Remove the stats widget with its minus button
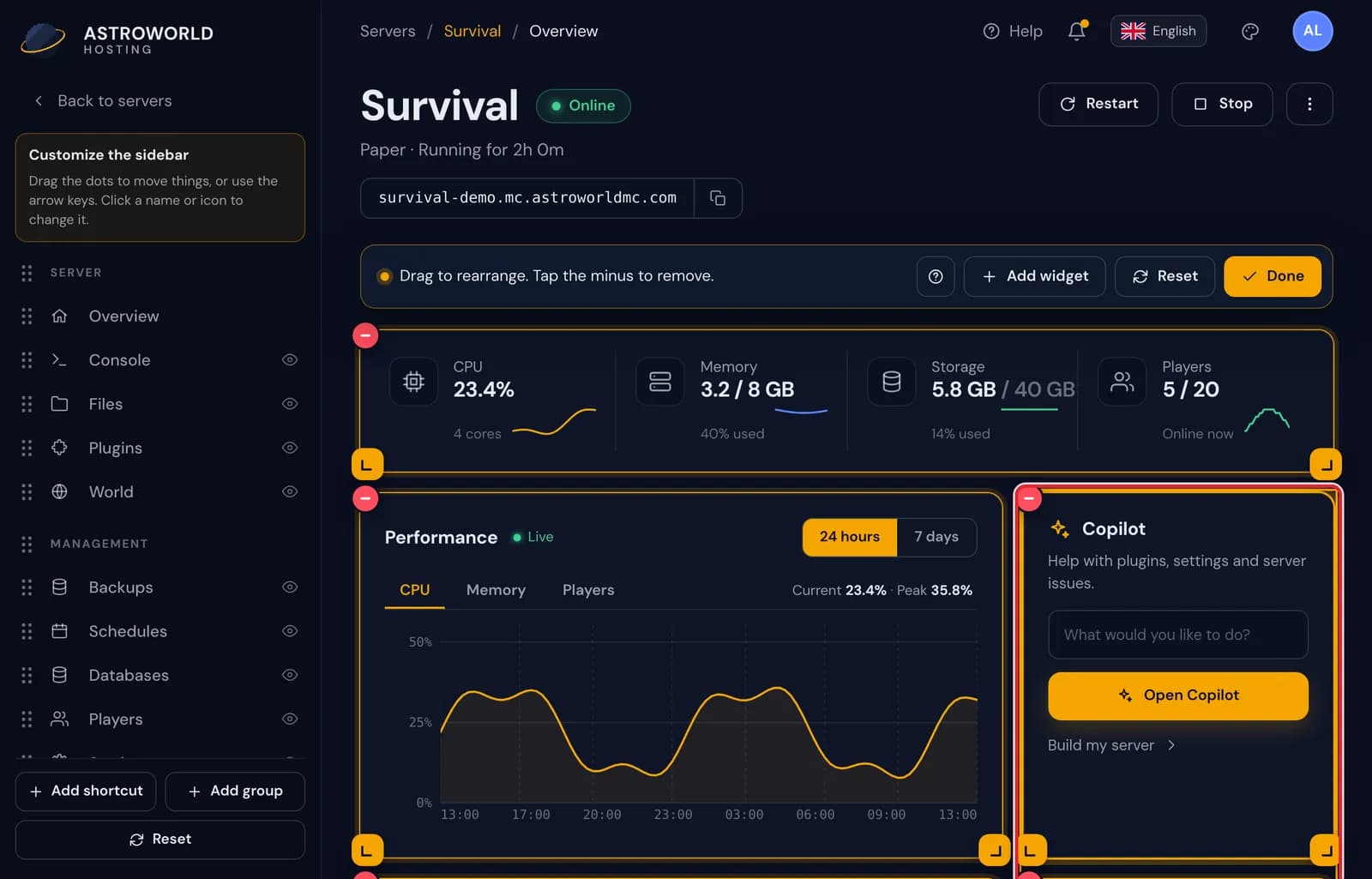Image resolution: width=1372 pixels, height=879 pixels. pos(366,335)
